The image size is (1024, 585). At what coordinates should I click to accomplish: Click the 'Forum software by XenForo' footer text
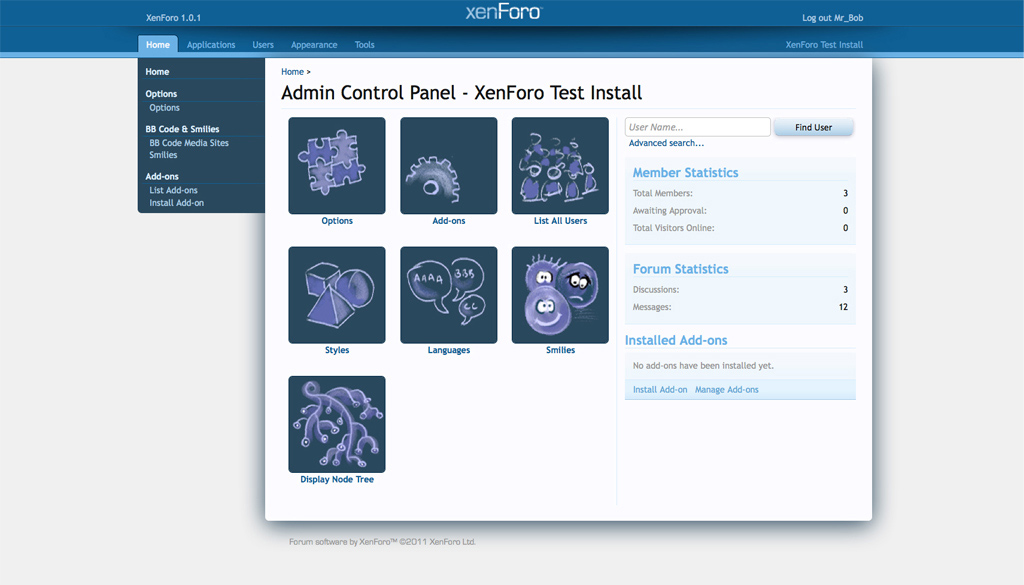[382, 542]
